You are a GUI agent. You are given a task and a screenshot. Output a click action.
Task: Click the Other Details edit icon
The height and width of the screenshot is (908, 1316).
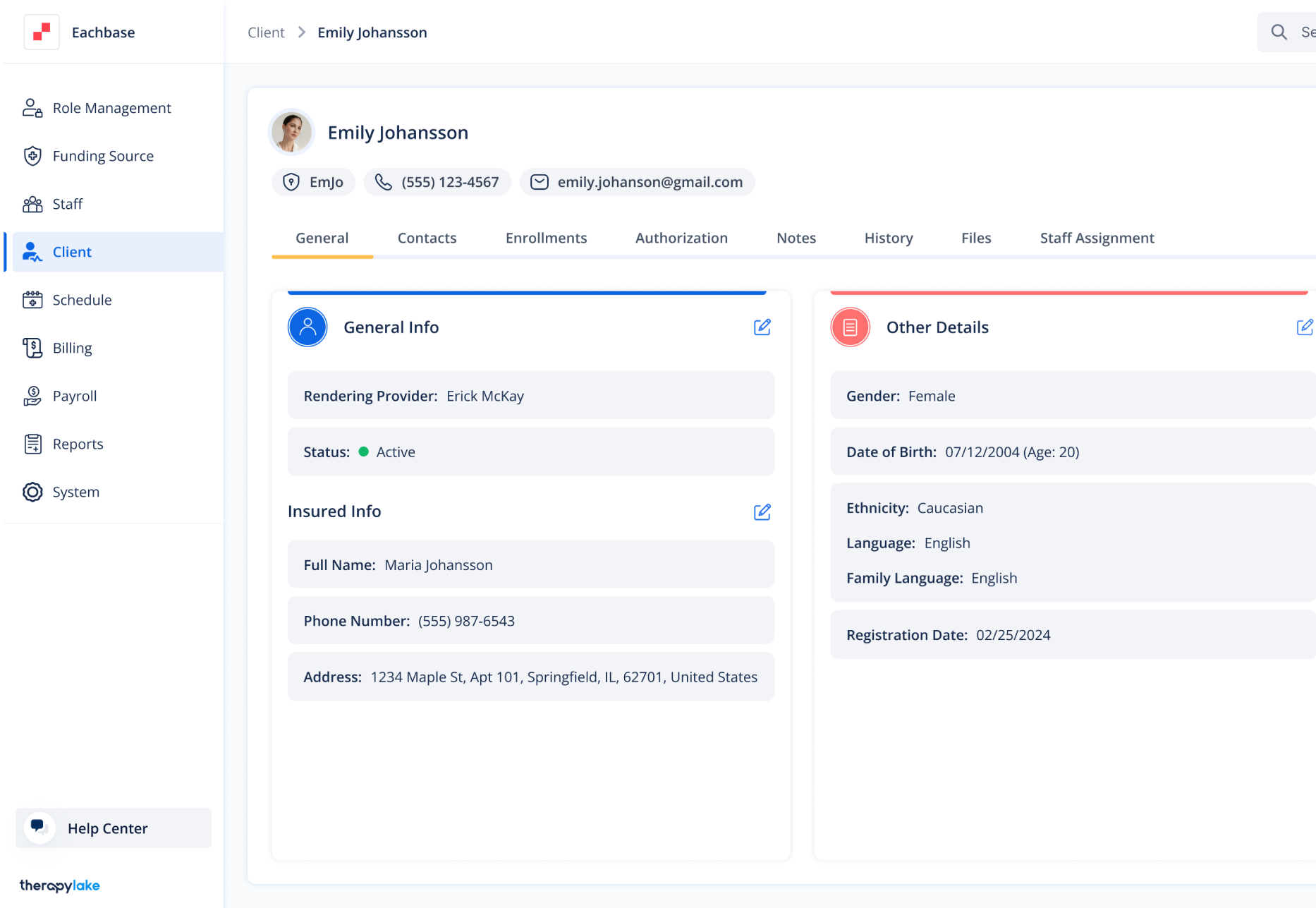tap(1304, 327)
